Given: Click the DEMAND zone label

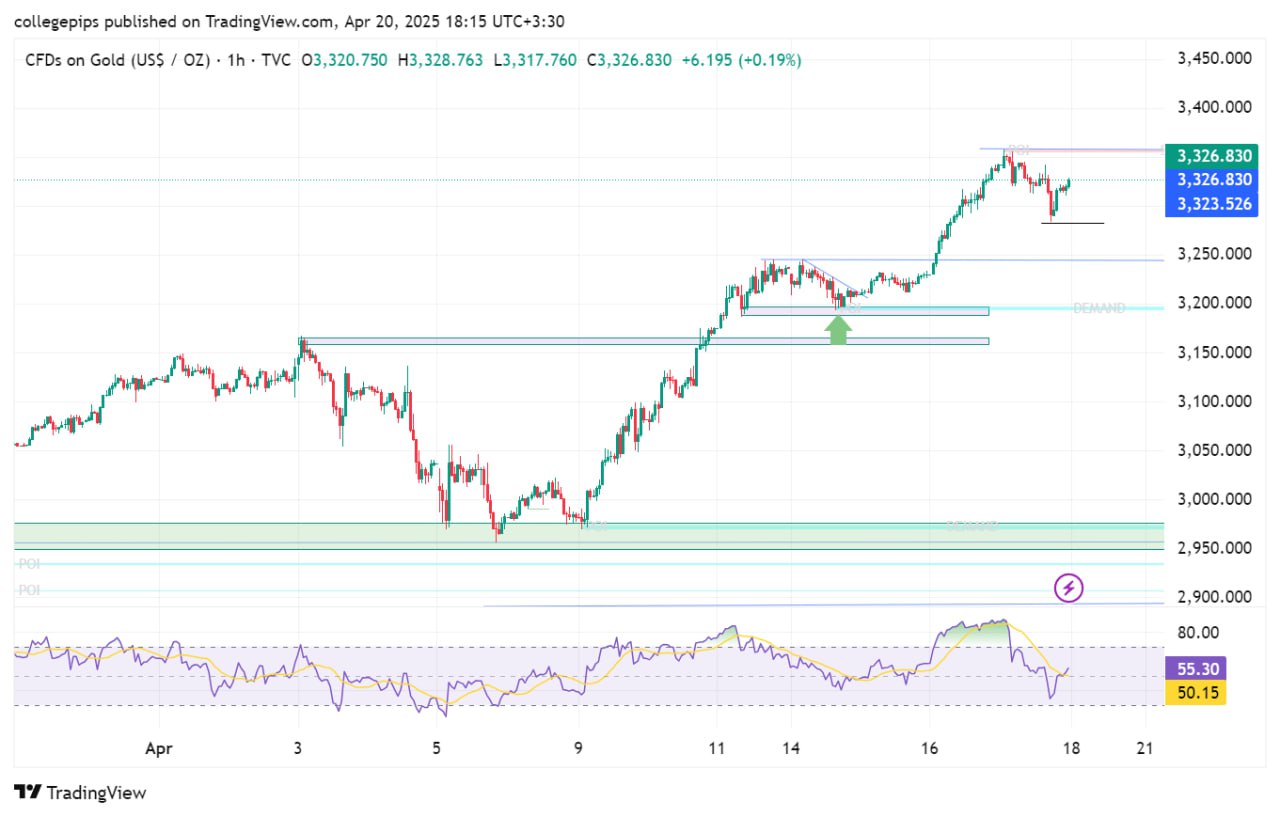Looking at the screenshot, I should pos(1099,308).
